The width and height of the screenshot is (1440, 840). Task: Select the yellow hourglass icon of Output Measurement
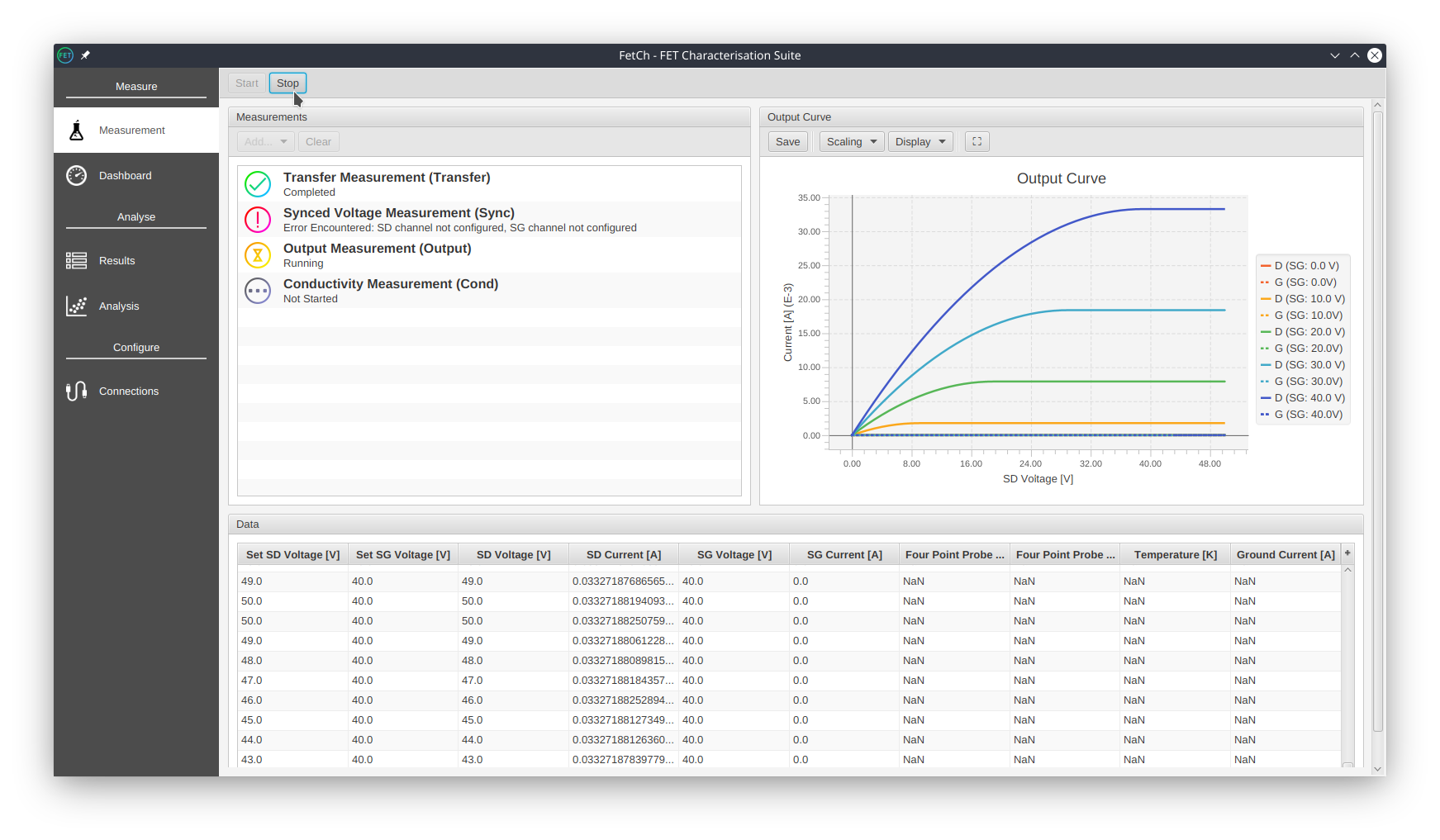coord(258,255)
